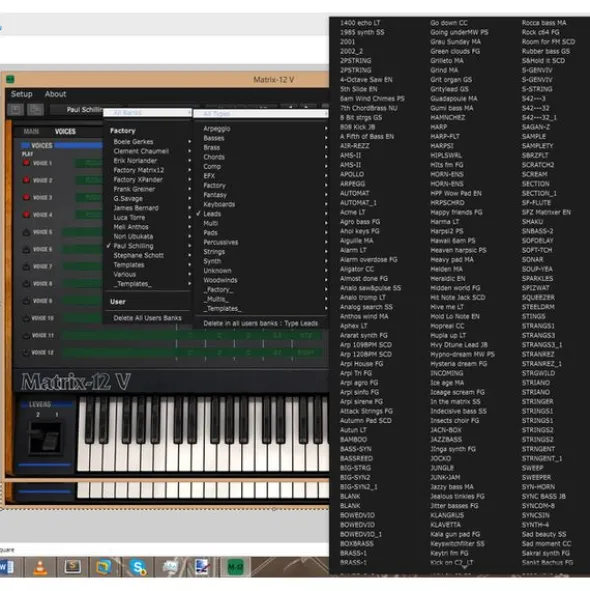Click the first save preset toolbar icon
This screenshot has height=591, width=590.
(x=16, y=109)
